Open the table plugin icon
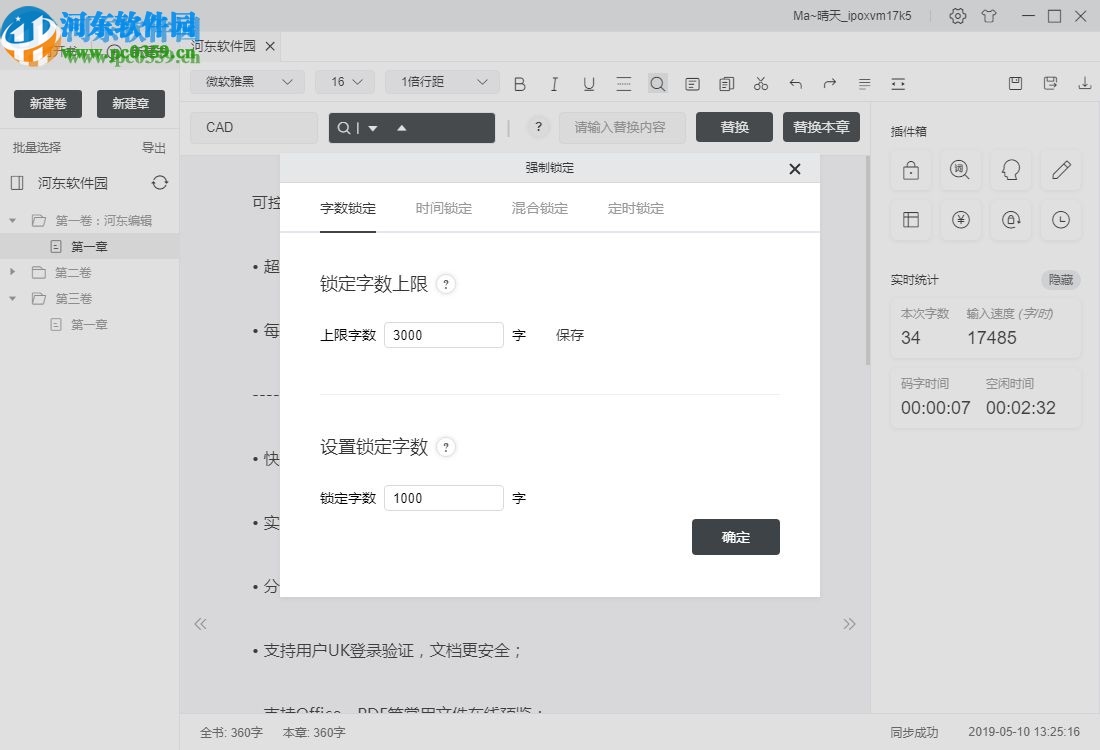Viewport: 1100px width, 750px height. [x=910, y=220]
